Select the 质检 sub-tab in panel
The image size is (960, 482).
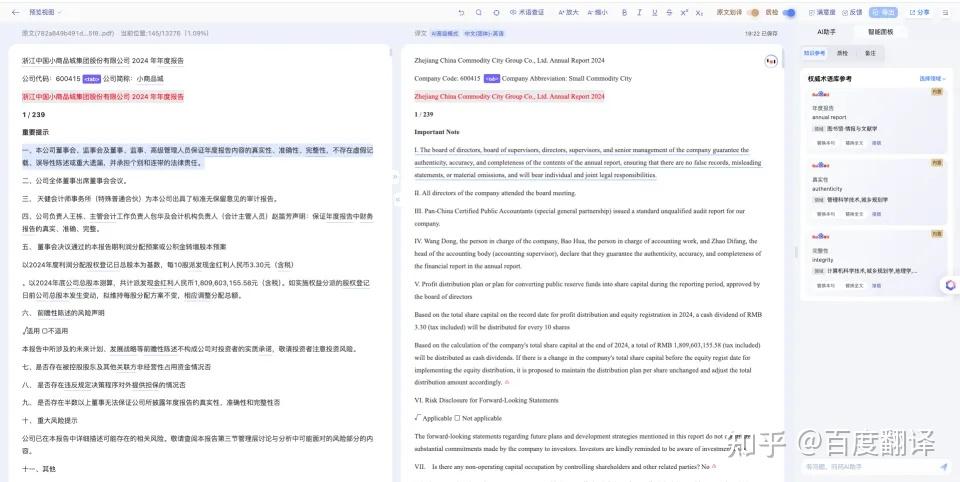[842, 53]
